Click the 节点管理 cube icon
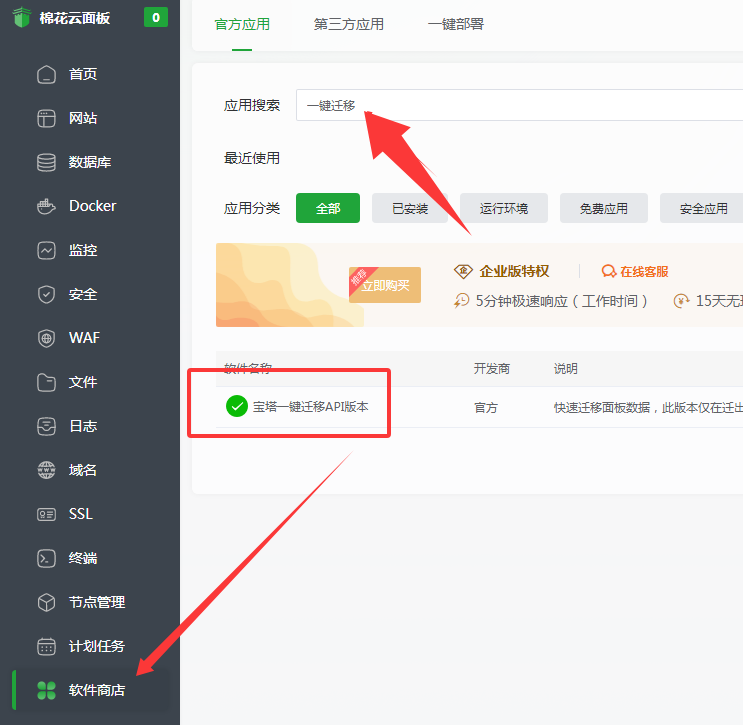Image resolution: width=743 pixels, height=725 pixels. click(x=46, y=602)
